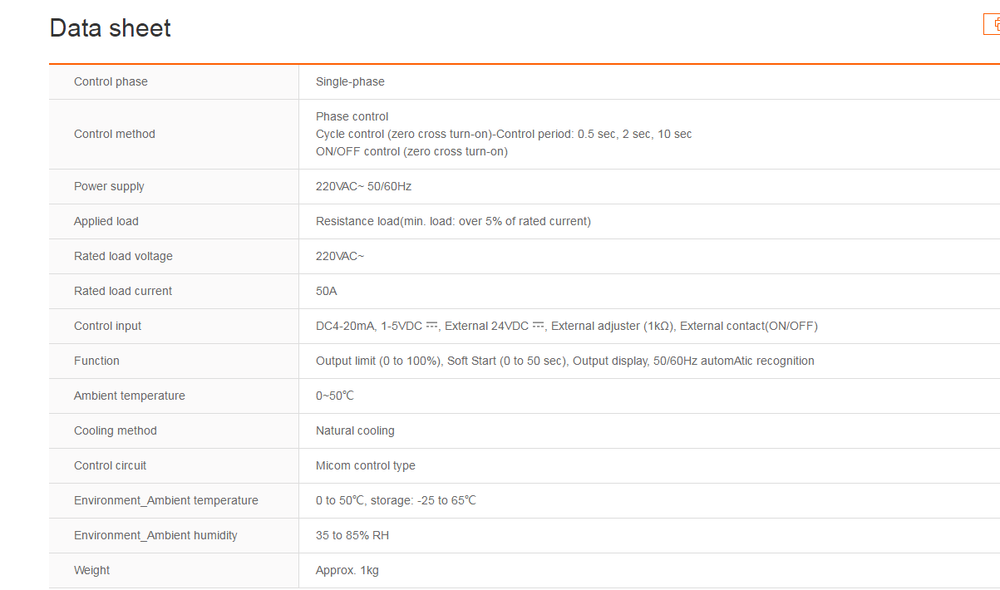The height and width of the screenshot is (590, 1000).
Task: Click the Resistance load value text
Action: [453, 221]
